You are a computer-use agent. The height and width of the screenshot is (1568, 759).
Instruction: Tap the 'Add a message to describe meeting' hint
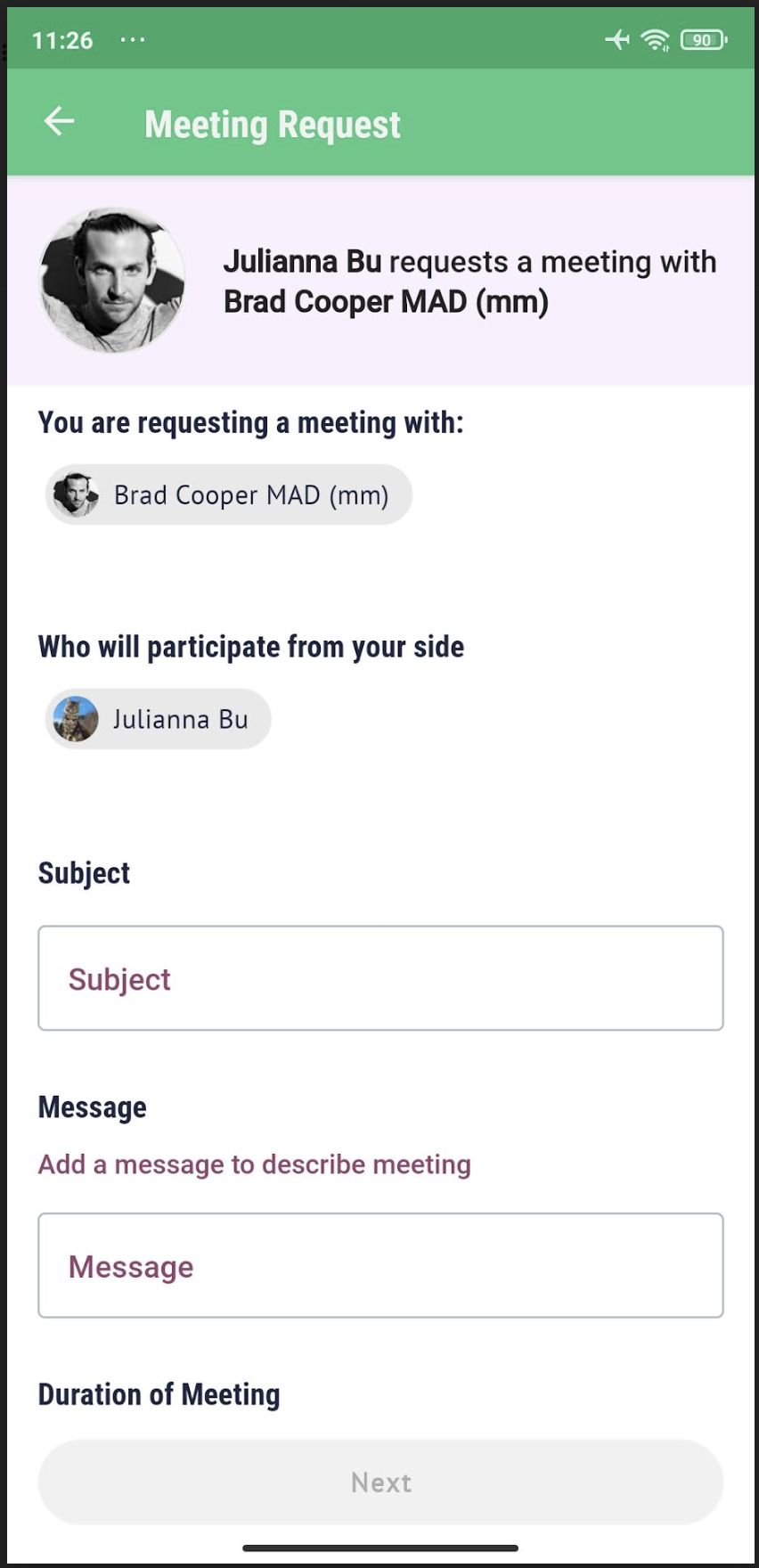click(255, 1164)
